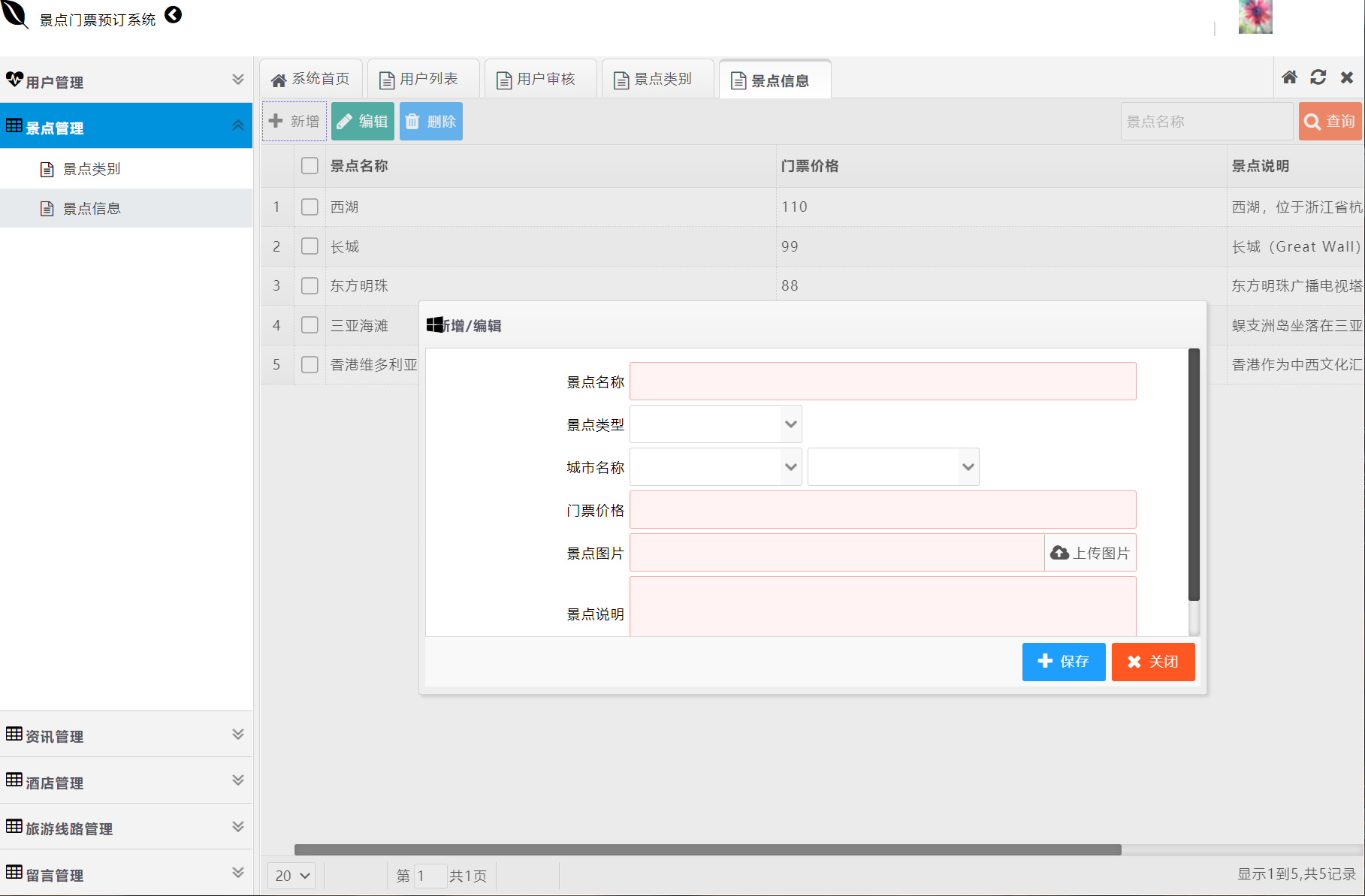Click the 查询 search button with magnifier icon
This screenshot has height=896, width=1365.
coord(1330,121)
